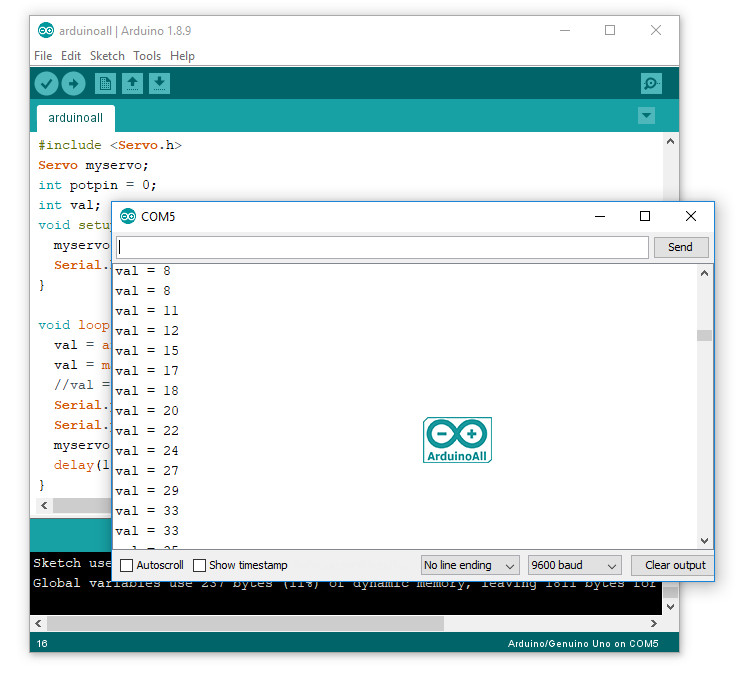
Task: Save the sketch with the down-arrow icon
Action: [x=159, y=84]
